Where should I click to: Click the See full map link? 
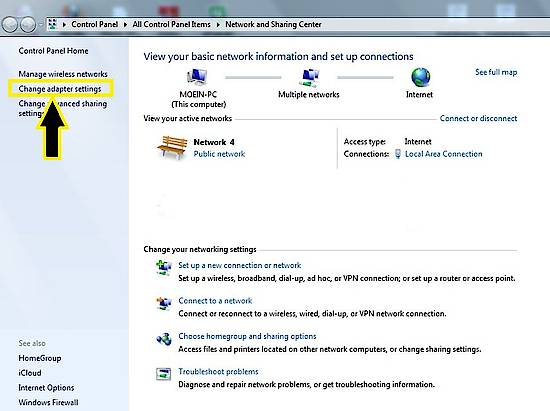(x=496, y=72)
